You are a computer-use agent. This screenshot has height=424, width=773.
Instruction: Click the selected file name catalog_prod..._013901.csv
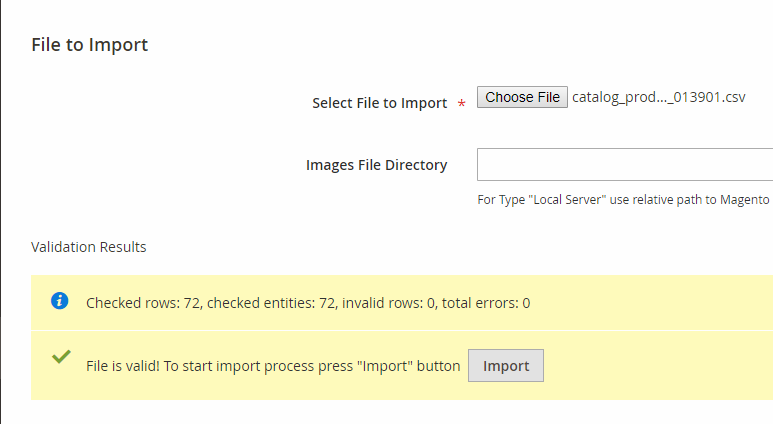pyautogui.click(x=659, y=97)
